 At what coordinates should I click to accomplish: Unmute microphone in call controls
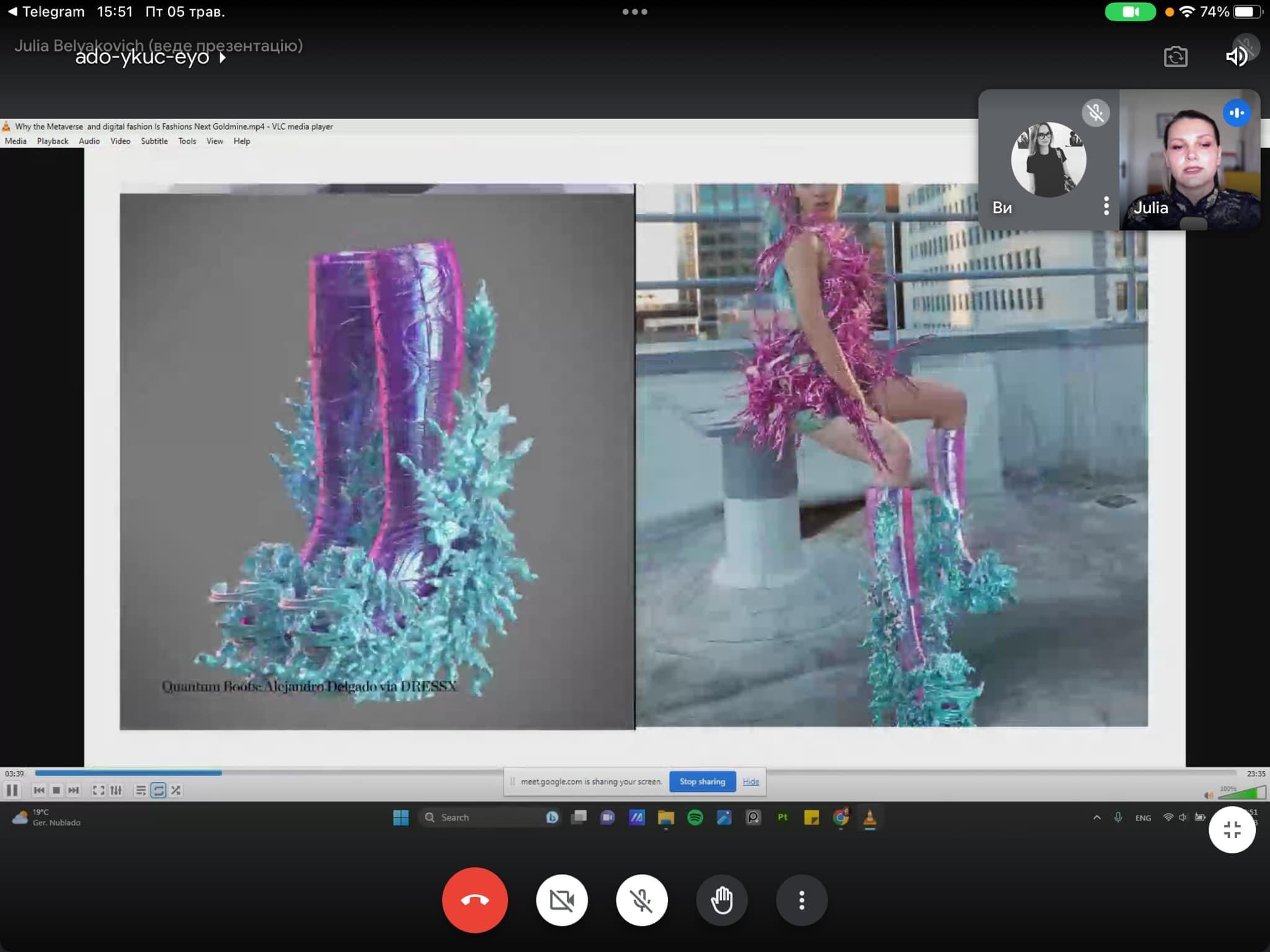pos(642,900)
